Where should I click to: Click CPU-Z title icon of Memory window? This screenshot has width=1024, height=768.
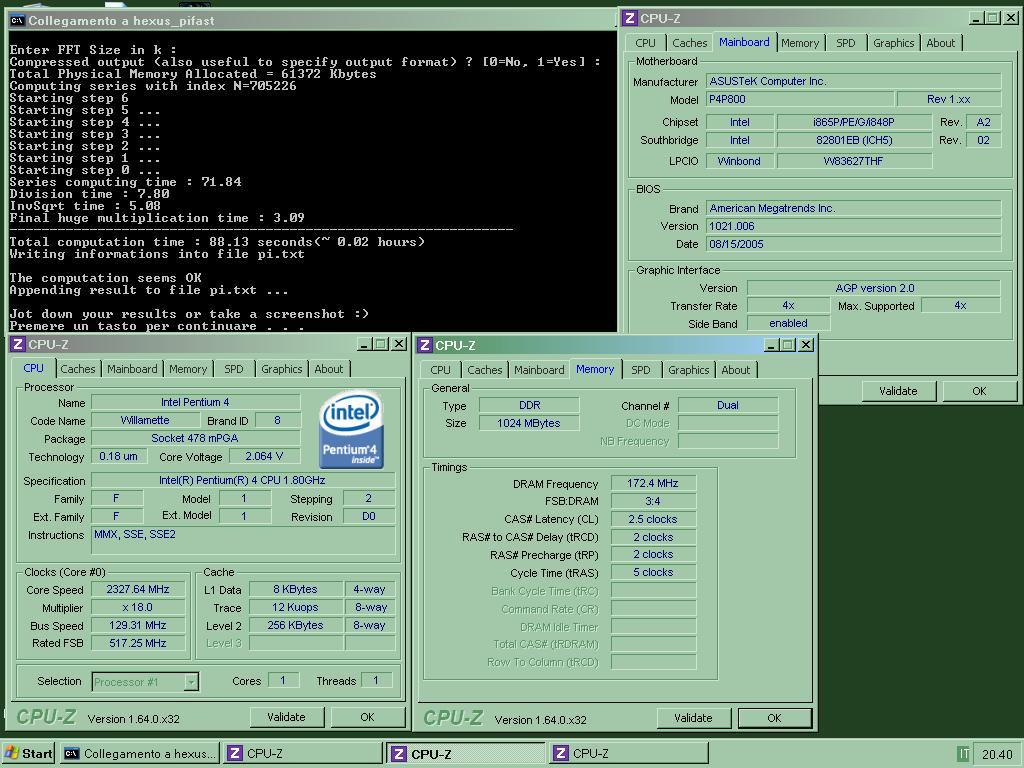tap(425, 345)
